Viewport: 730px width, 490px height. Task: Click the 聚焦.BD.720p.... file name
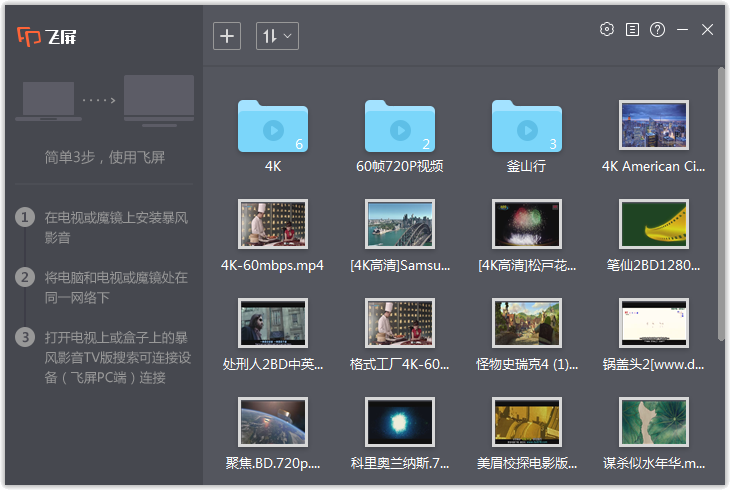(273, 463)
